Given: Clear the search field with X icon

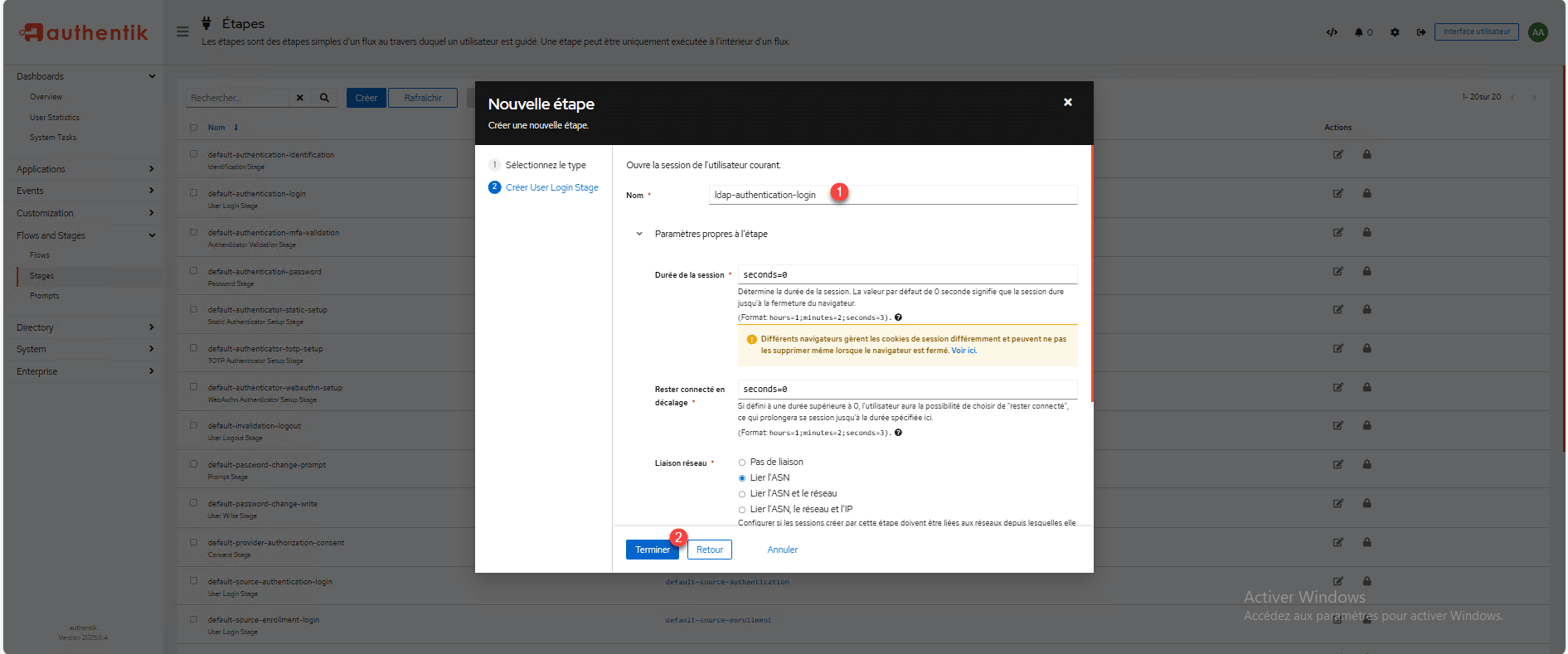Looking at the screenshot, I should click(299, 98).
